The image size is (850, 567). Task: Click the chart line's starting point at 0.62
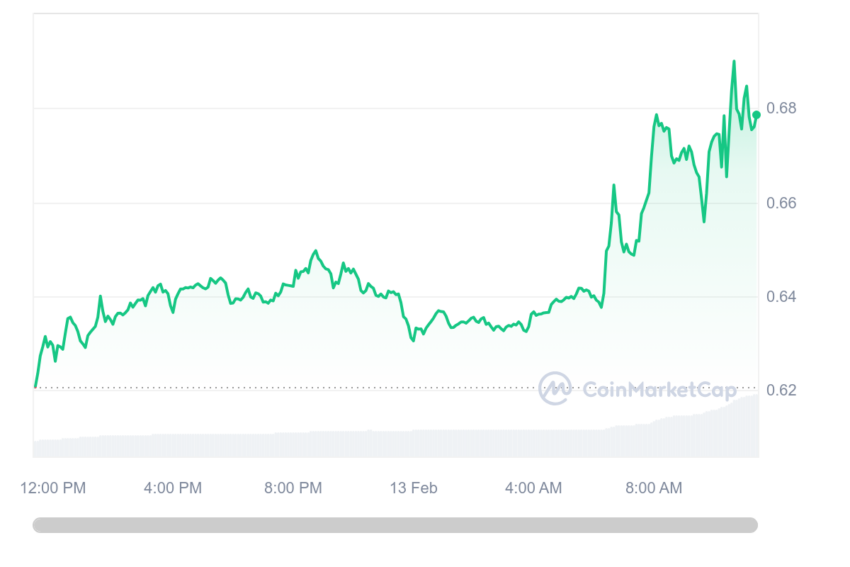point(36,386)
